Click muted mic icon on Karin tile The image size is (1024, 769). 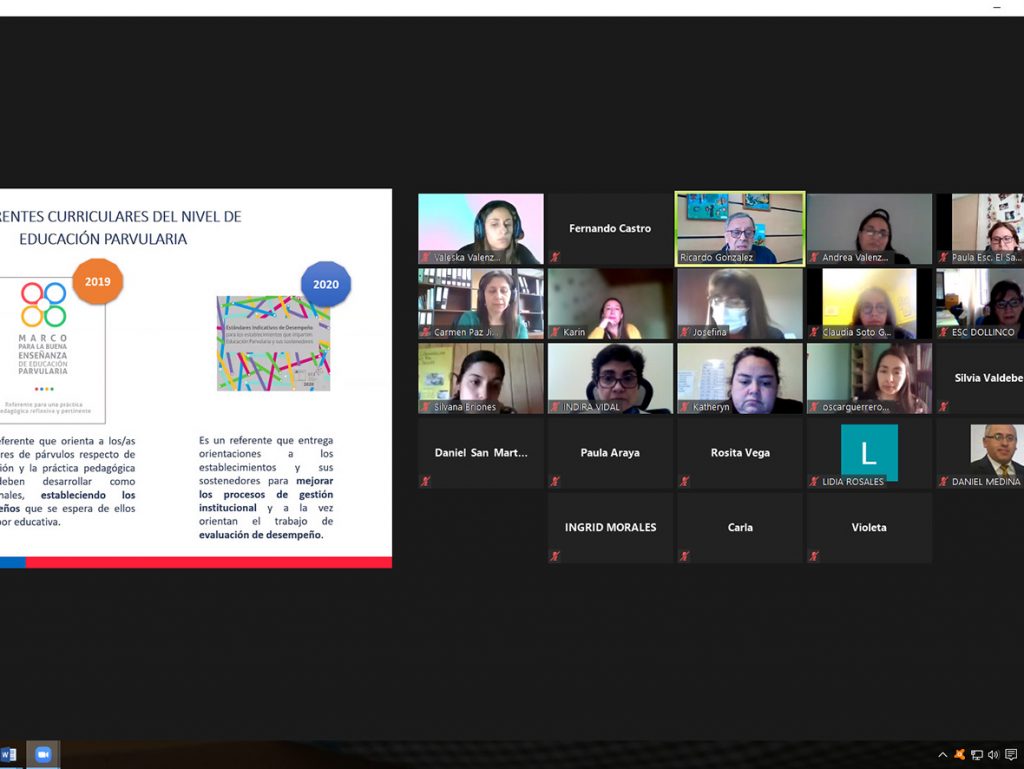555,332
